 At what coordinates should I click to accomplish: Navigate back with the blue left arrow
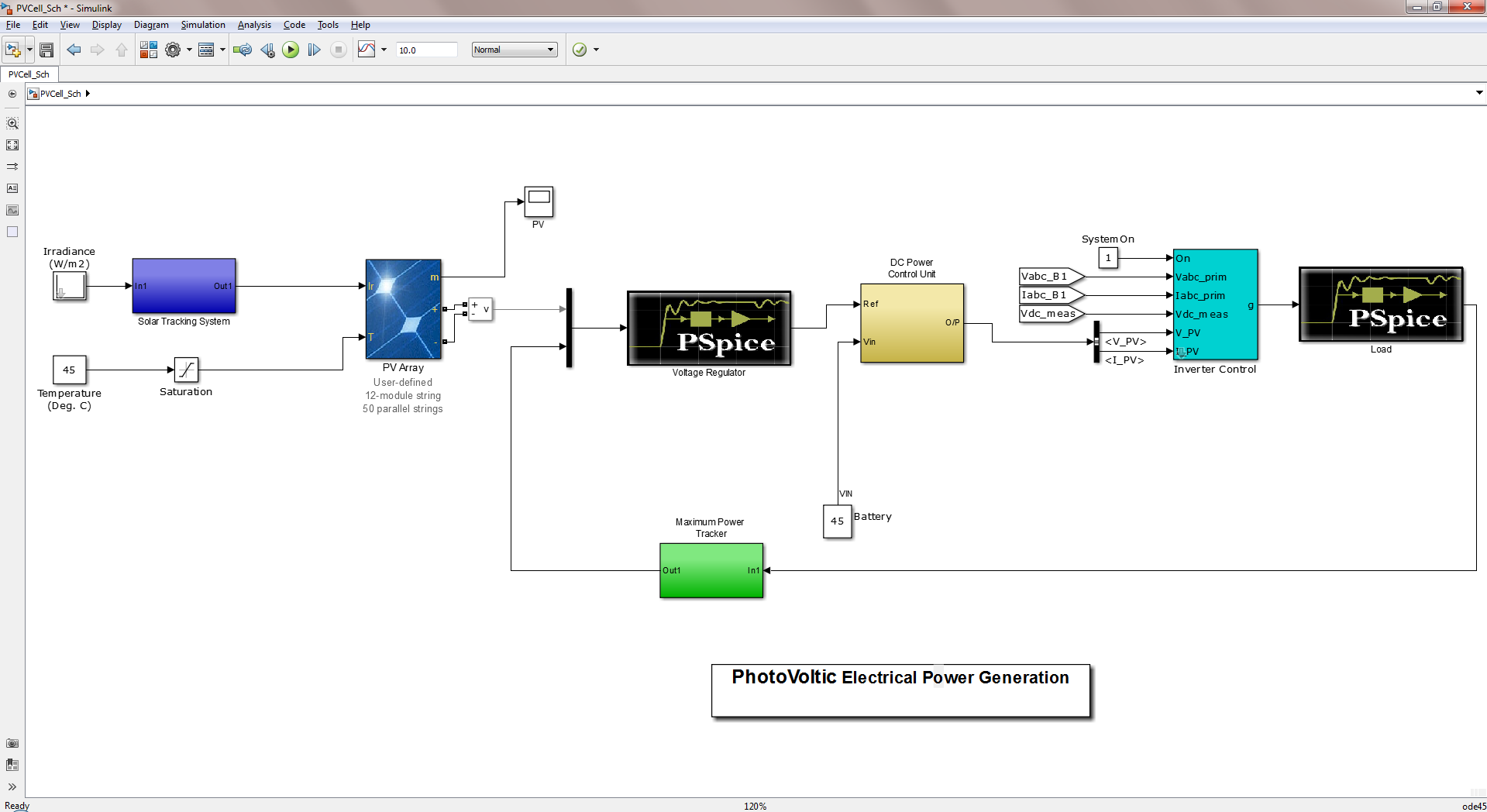coord(74,50)
